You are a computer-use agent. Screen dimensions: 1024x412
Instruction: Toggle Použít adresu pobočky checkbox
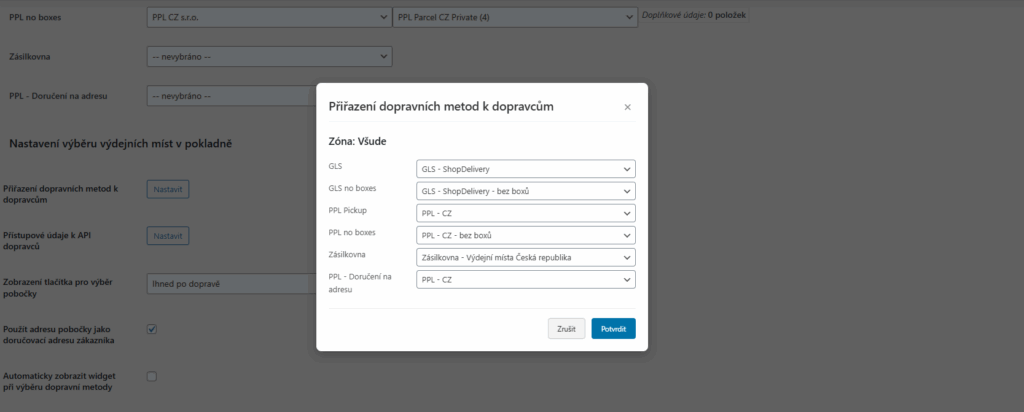pyautogui.click(x=152, y=329)
